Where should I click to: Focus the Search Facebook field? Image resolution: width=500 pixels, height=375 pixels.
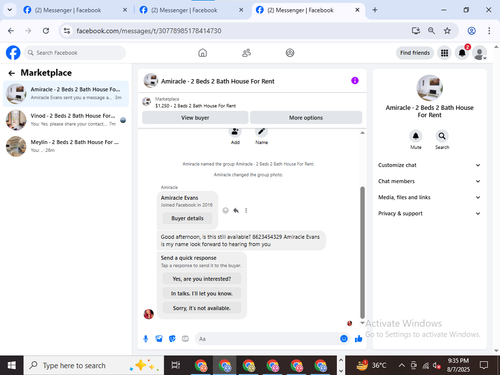point(75,53)
